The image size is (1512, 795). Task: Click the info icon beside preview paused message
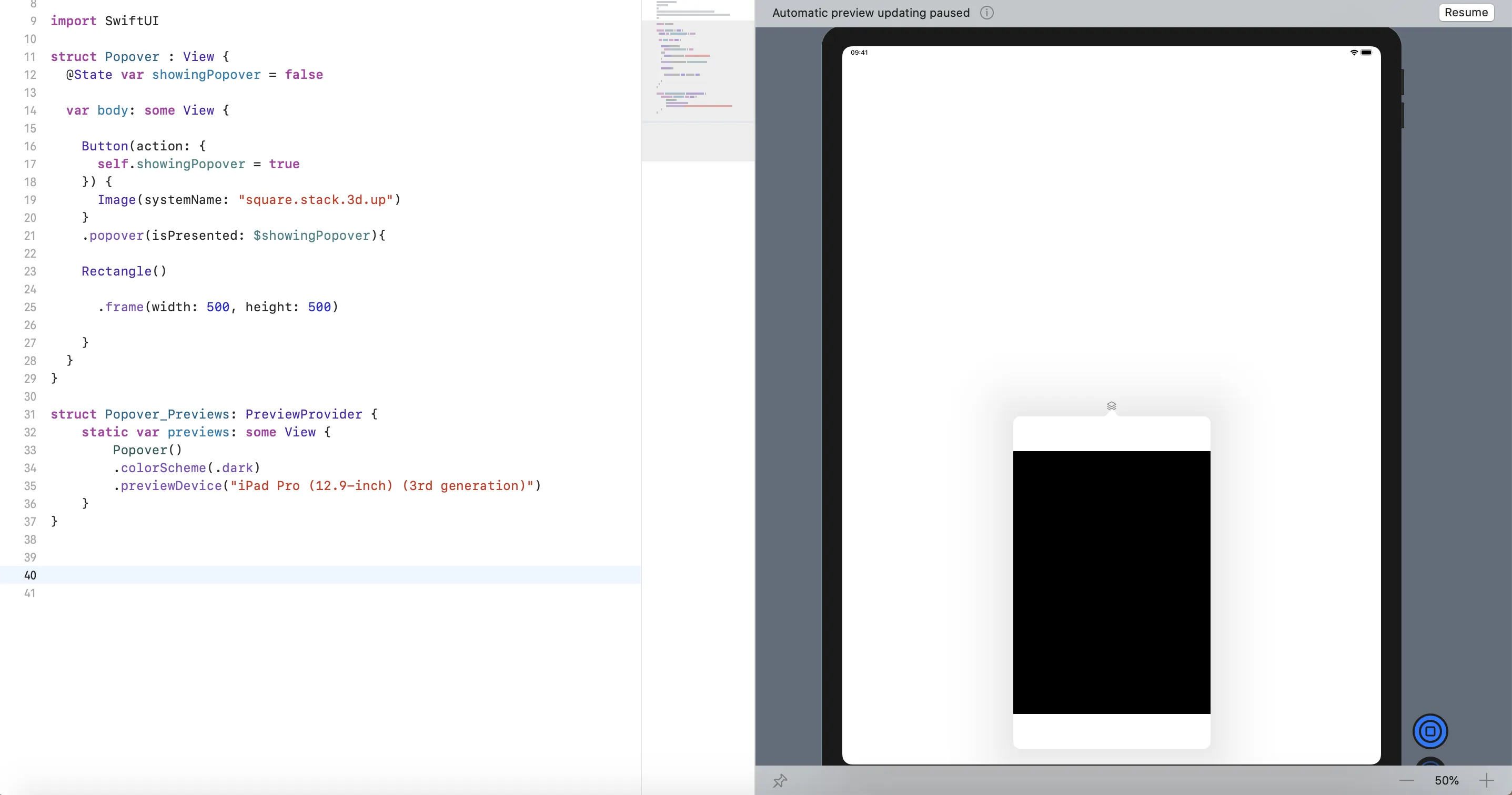click(986, 13)
